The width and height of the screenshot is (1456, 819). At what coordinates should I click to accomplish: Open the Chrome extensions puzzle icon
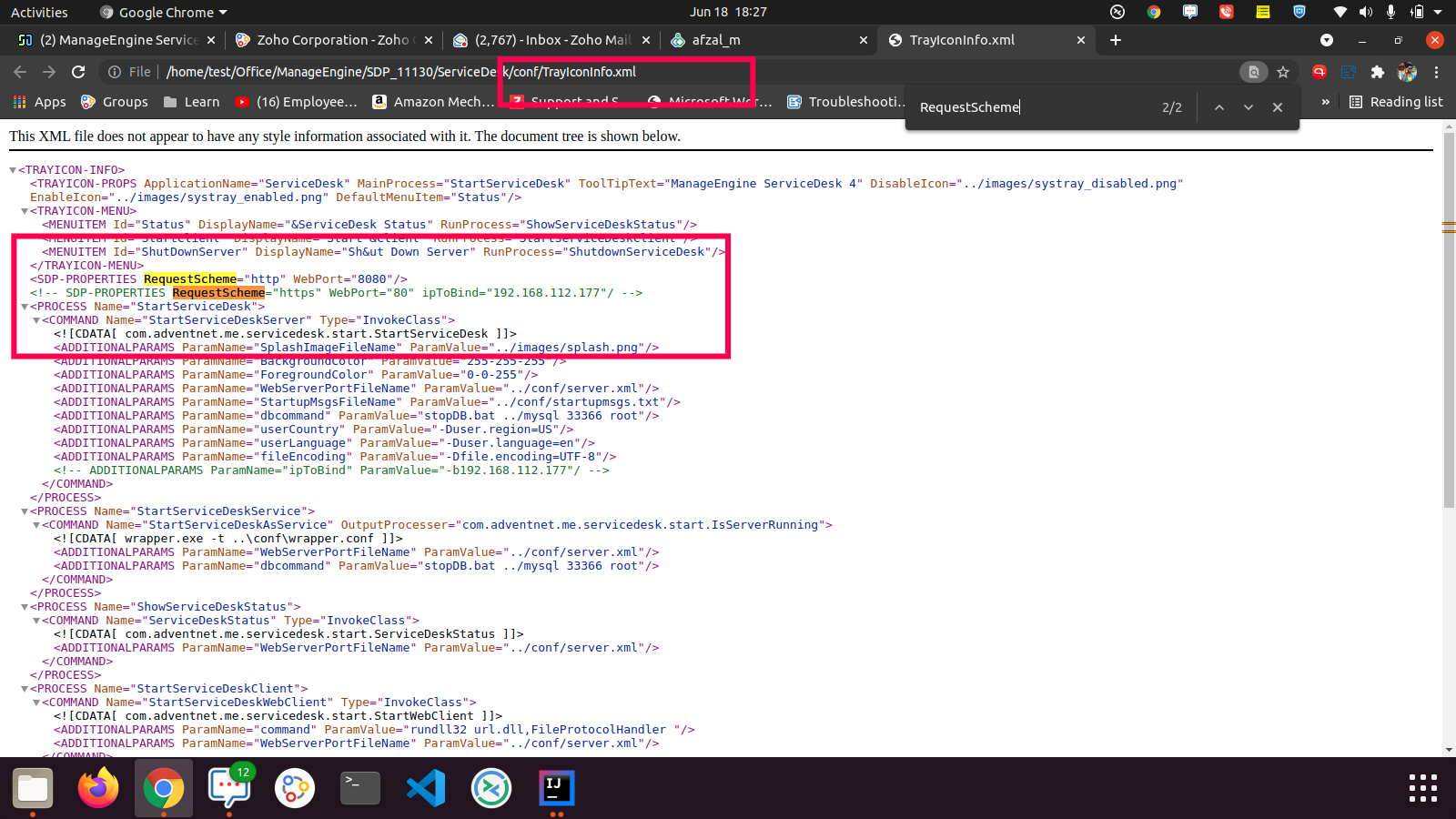point(1378,72)
